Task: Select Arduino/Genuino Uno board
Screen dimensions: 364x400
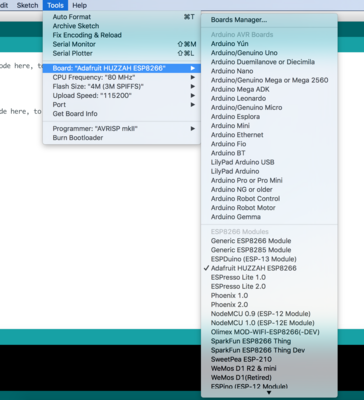Action: pyautogui.click(x=269, y=53)
